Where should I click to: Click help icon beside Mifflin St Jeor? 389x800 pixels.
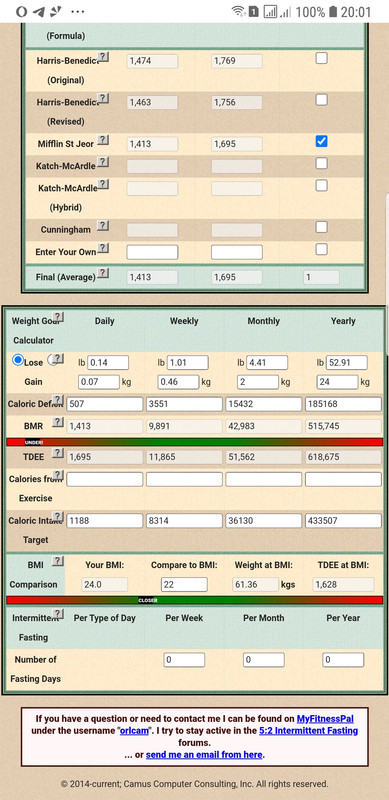tap(103, 140)
